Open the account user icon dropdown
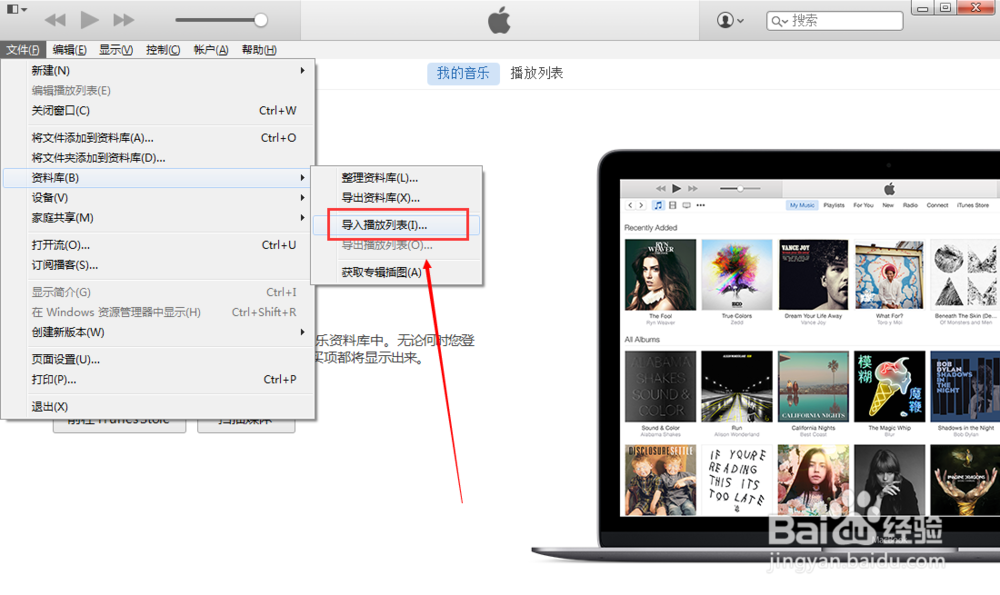This screenshot has width=1000, height=595. coord(730,20)
